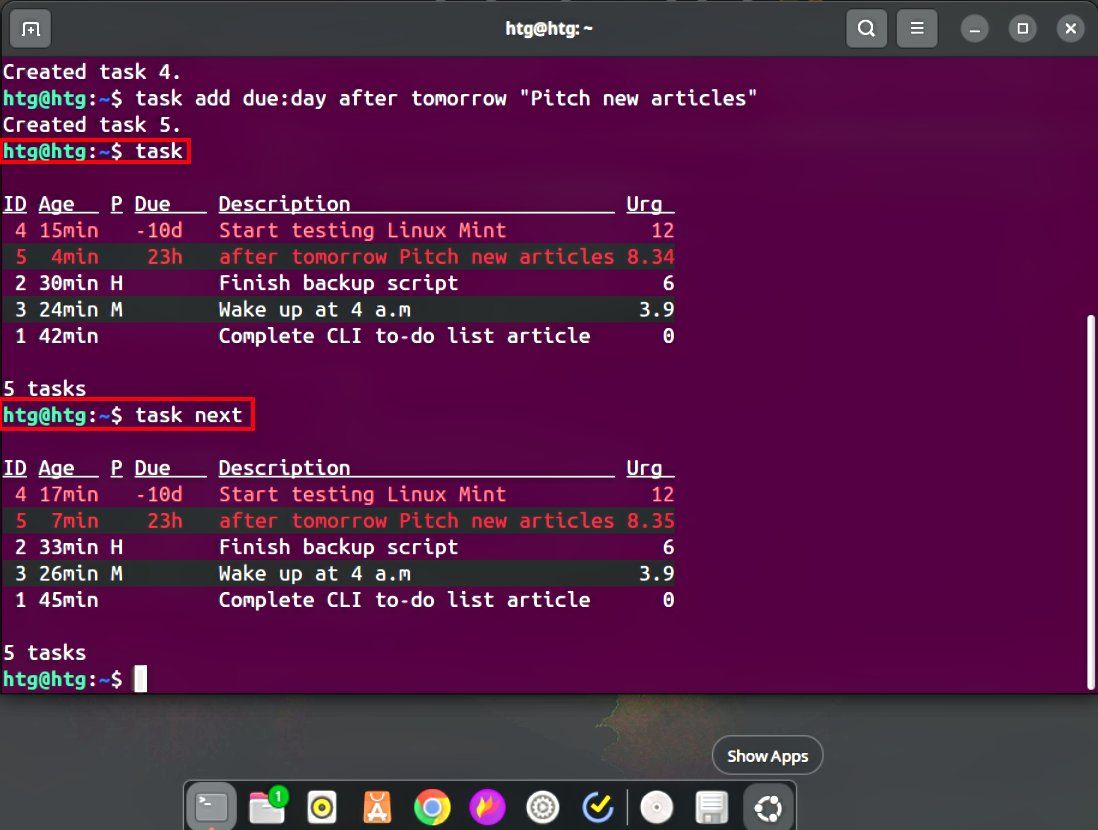The width and height of the screenshot is (1098, 830).
Task: Open the floppy disk drive icon
Action: (x=712, y=807)
